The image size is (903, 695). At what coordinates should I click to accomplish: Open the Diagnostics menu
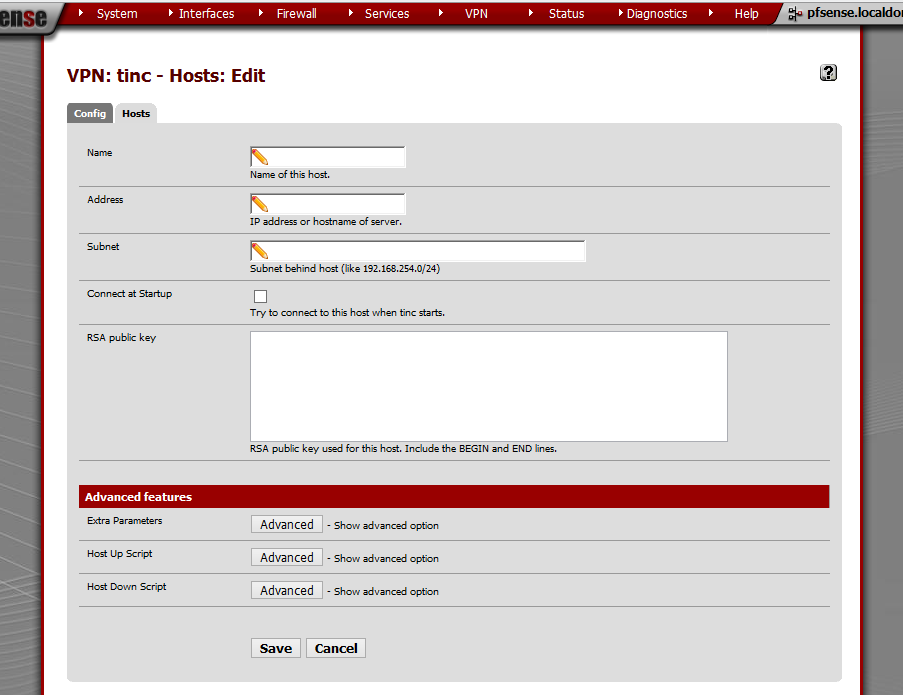pyautogui.click(x=657, y=13)
